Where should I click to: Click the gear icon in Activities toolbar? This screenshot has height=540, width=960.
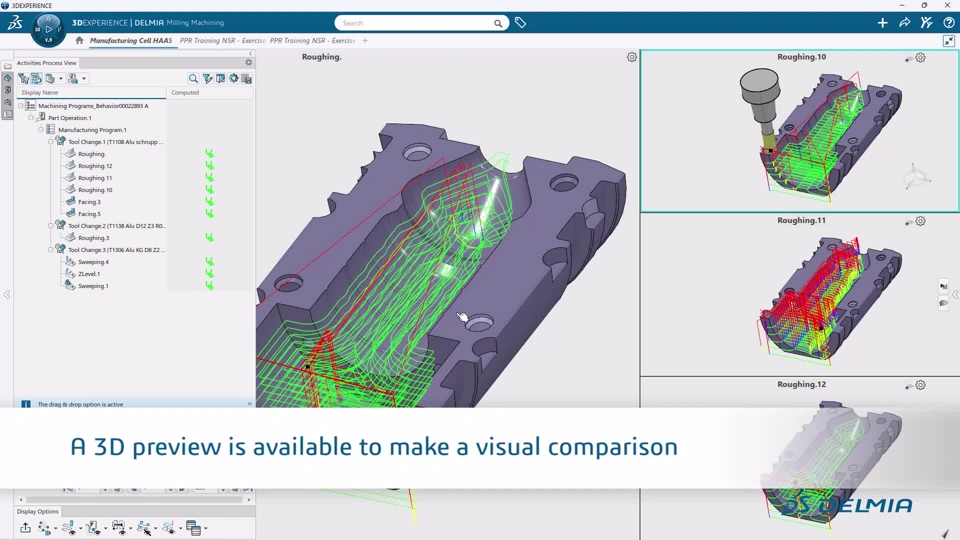[233, 78]
